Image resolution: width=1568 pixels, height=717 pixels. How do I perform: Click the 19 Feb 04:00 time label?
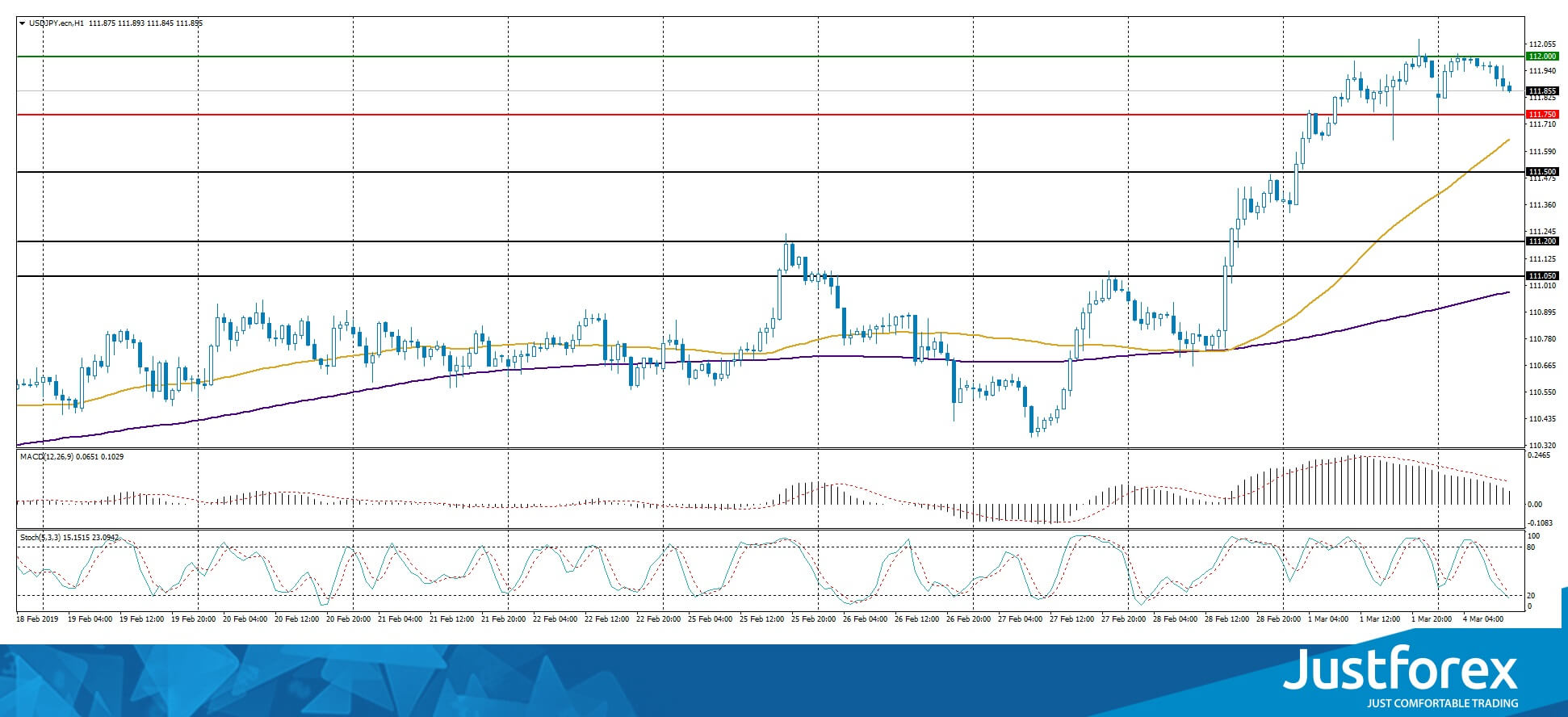point(90,619)
